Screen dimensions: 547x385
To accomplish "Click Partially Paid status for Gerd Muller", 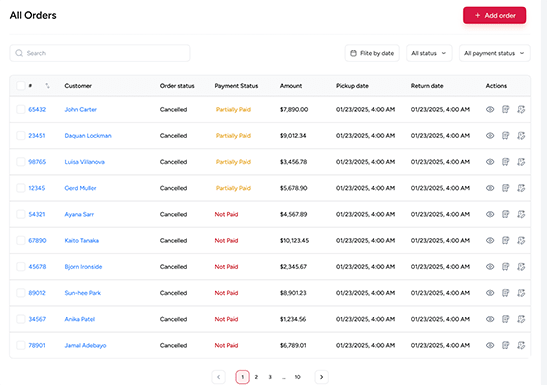I will (x=233, y=188).
